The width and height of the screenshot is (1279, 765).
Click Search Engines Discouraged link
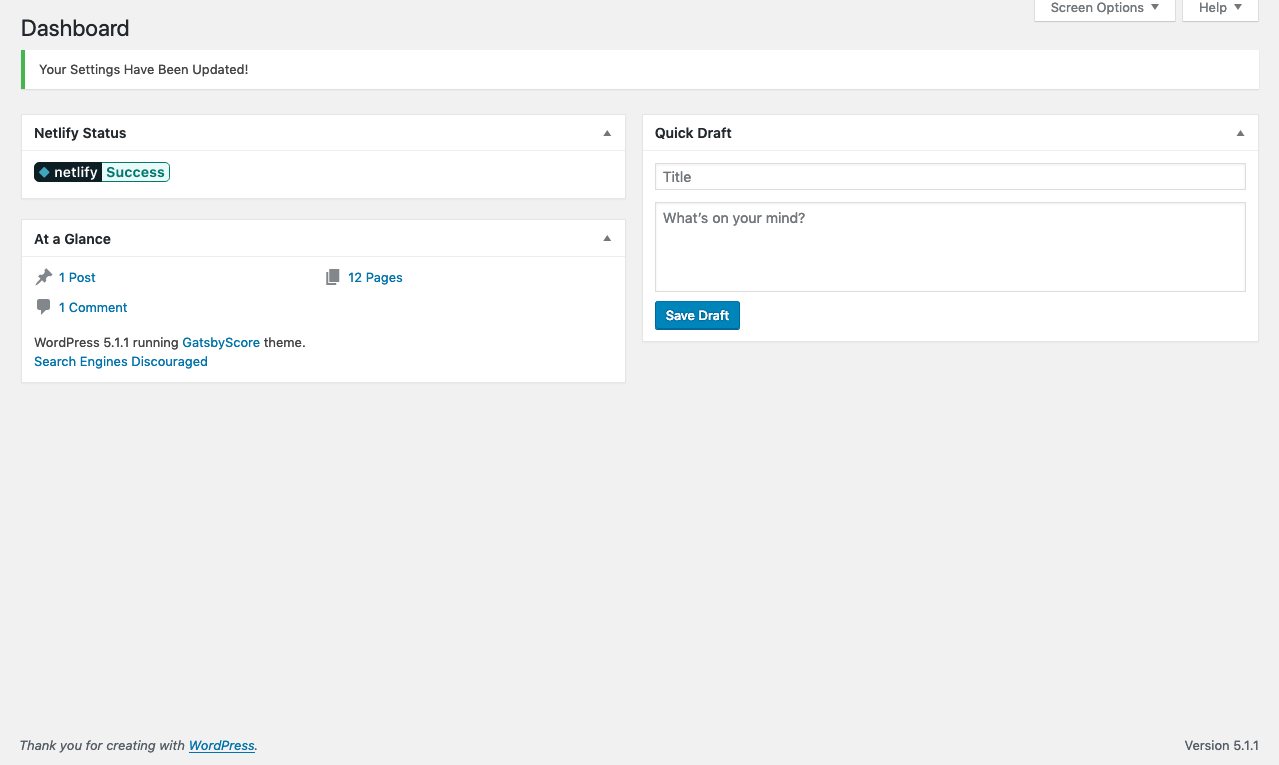121,361
